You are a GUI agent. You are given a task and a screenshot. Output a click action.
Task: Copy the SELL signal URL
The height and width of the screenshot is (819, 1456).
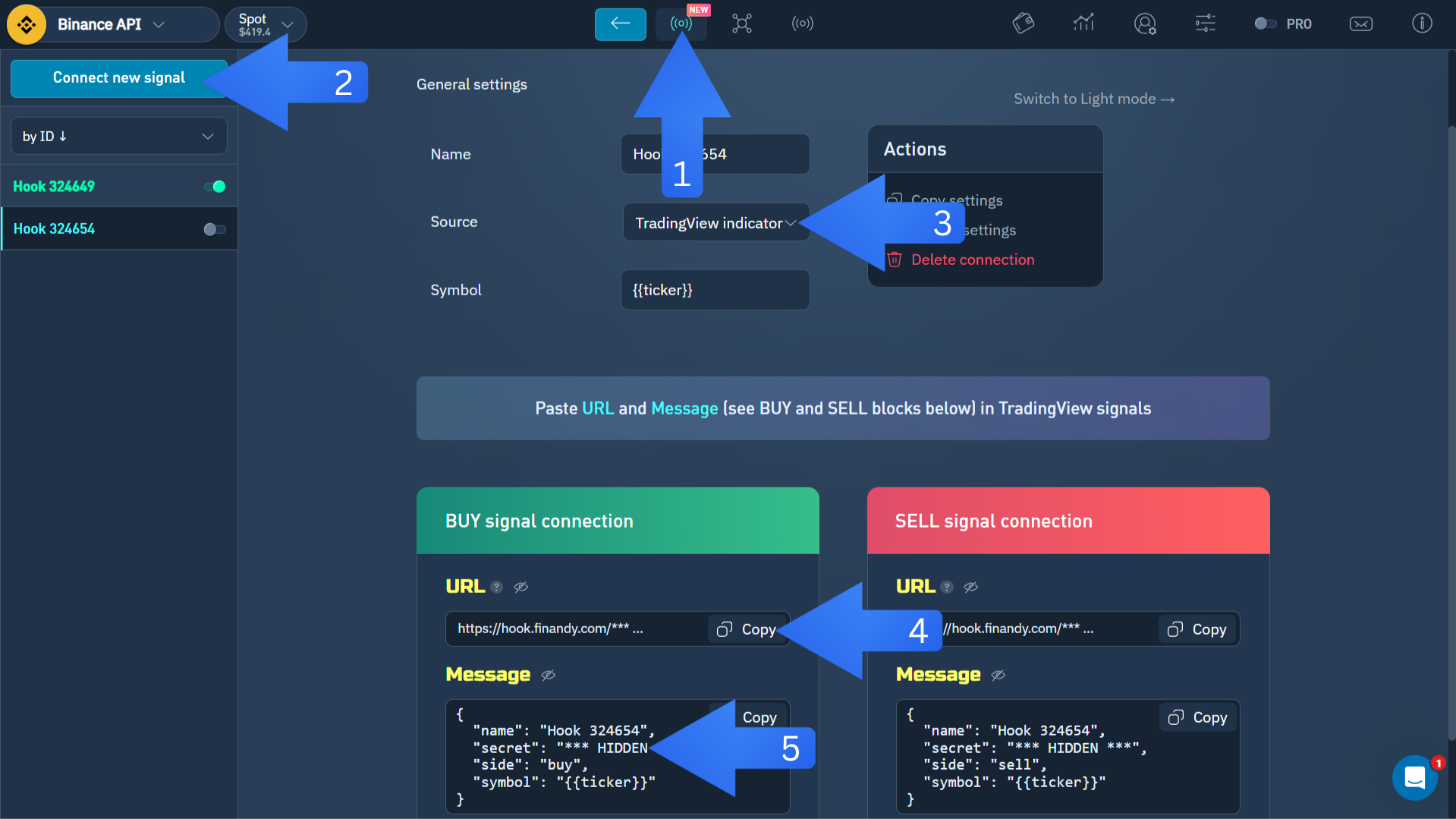click(1197, 629)
